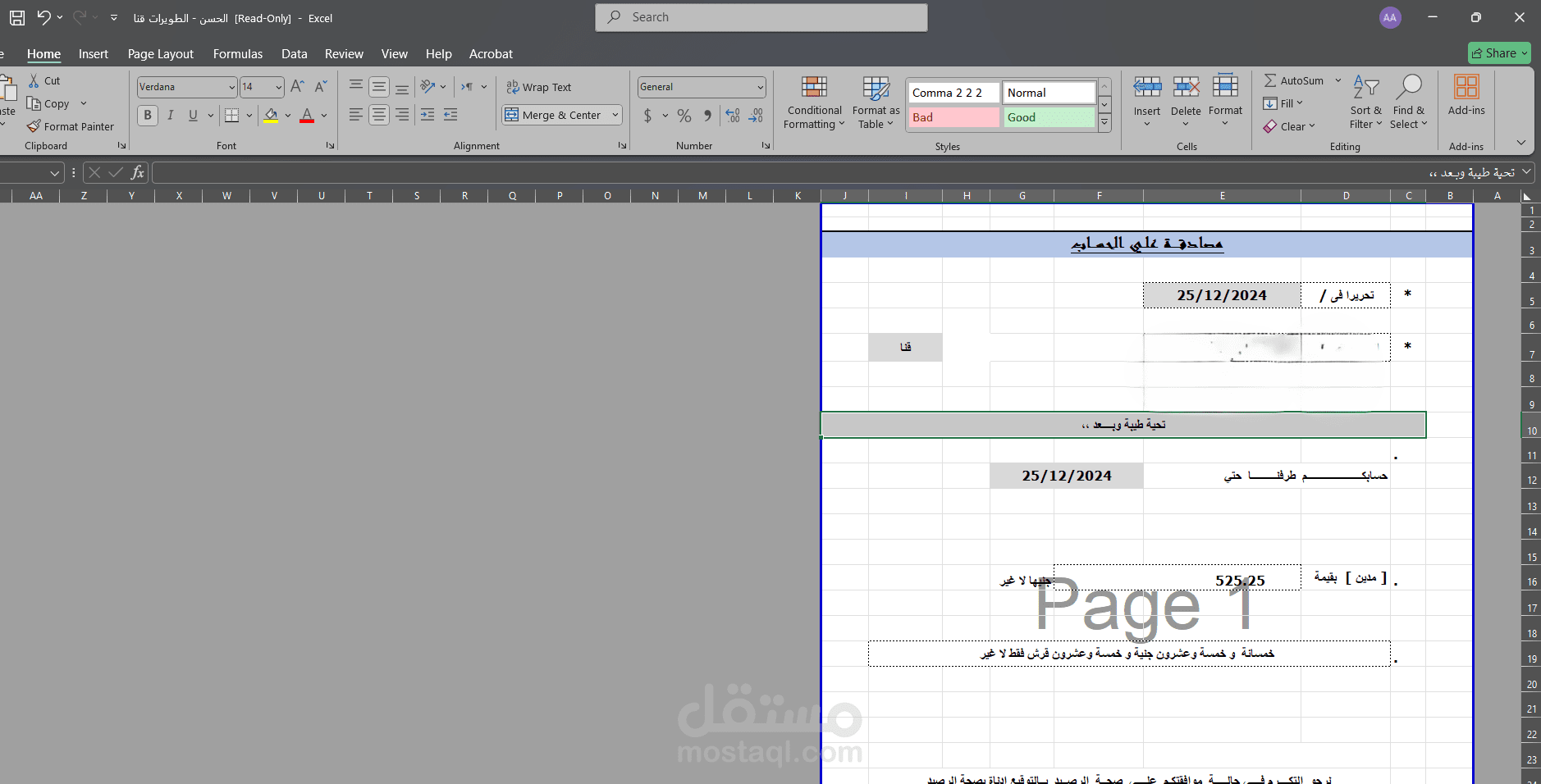Expand the AutoSum dropdown arrow
Image resolution: width=1541 pixels, height=784 pixels.
[1338, 80]
